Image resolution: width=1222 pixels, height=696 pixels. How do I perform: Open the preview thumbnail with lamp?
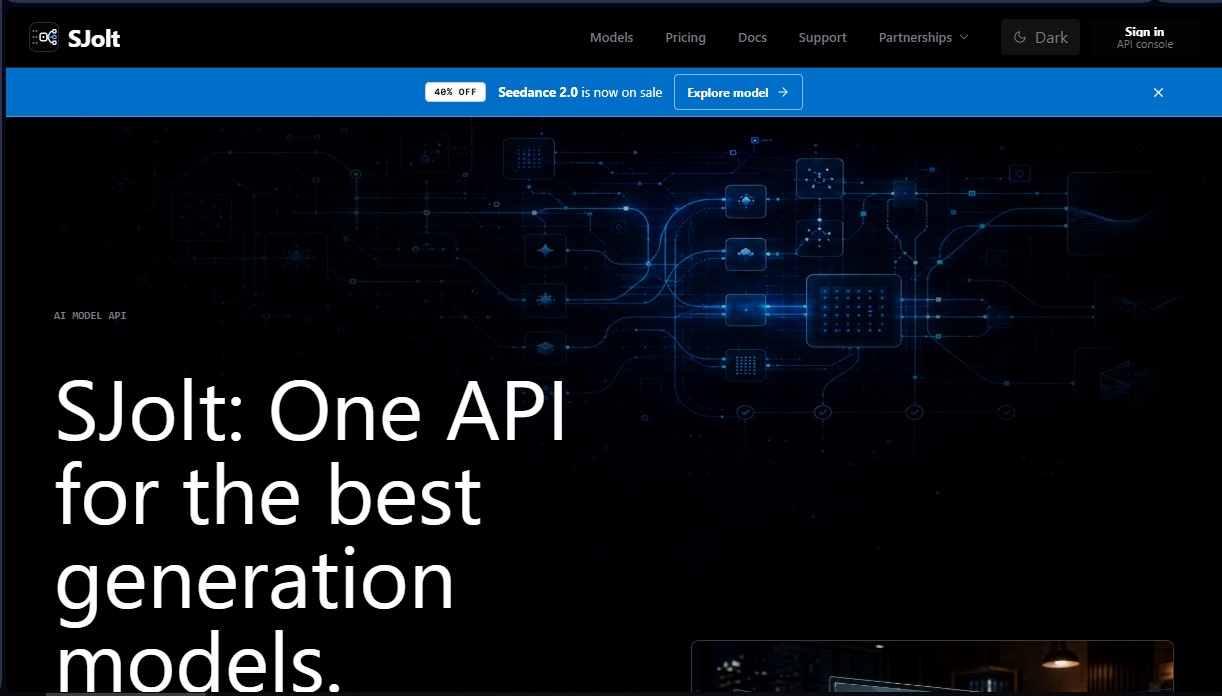point(932,667)
